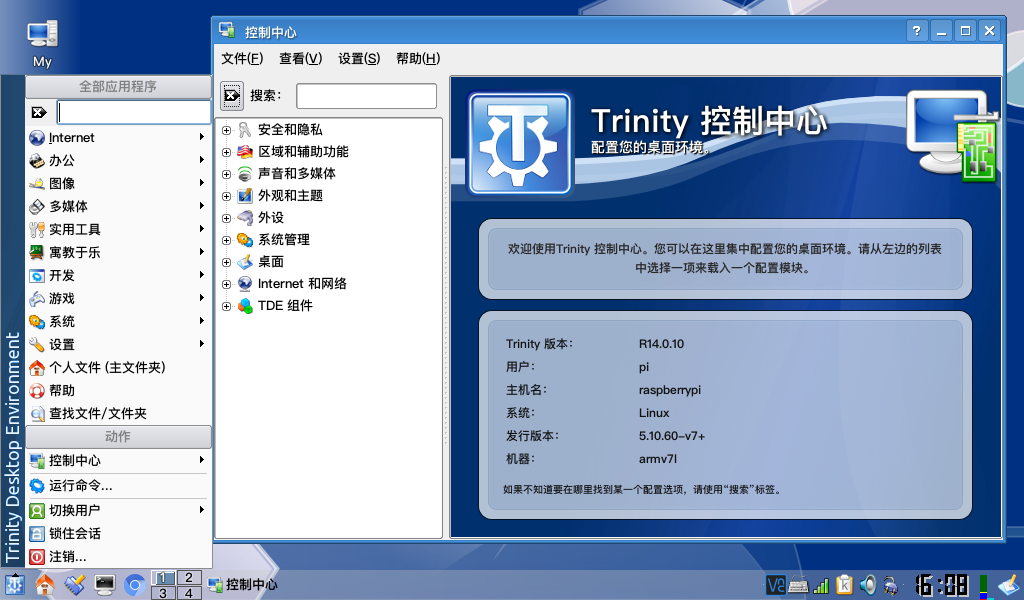Open the Klipper clipboard tray icon

click(x=844, y=585)
